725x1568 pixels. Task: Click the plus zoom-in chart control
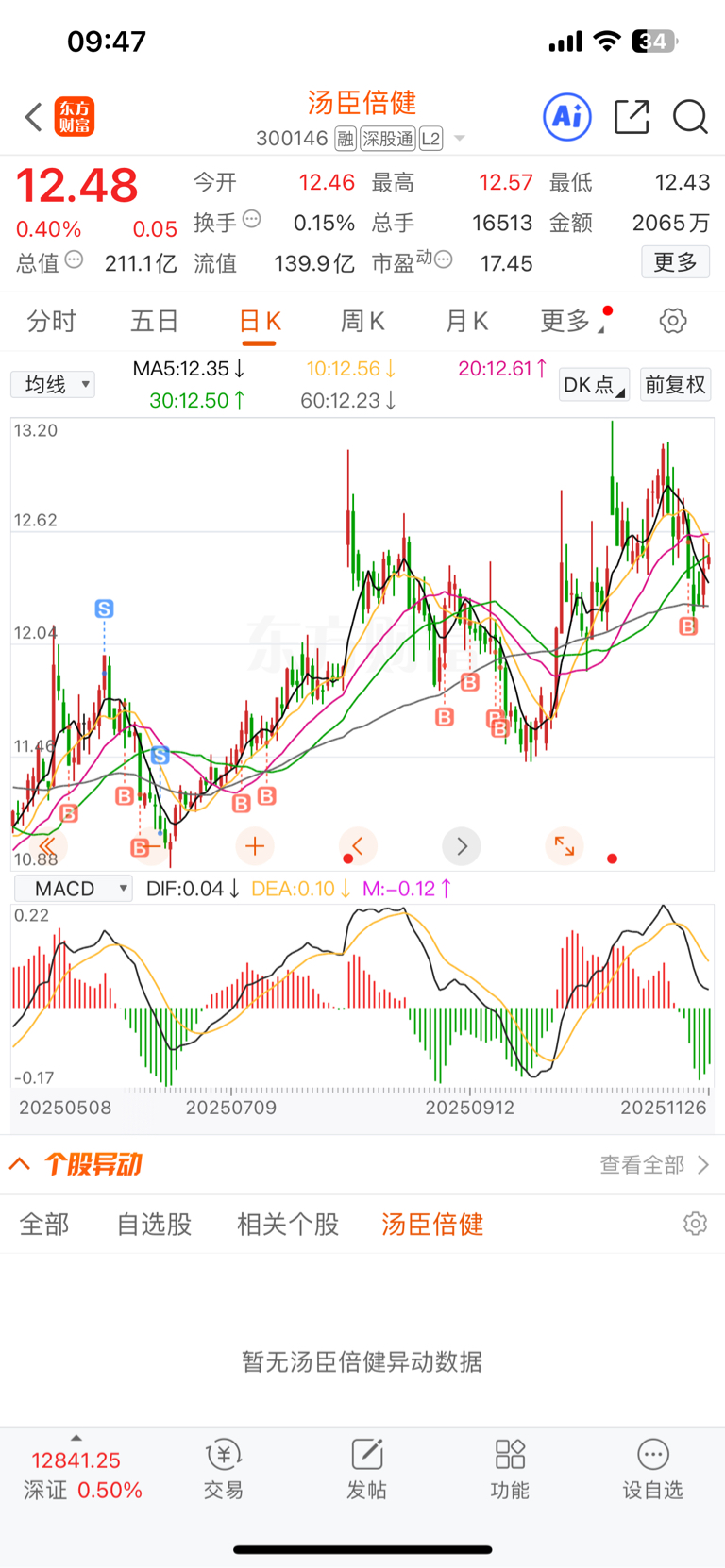pos(255,846)
